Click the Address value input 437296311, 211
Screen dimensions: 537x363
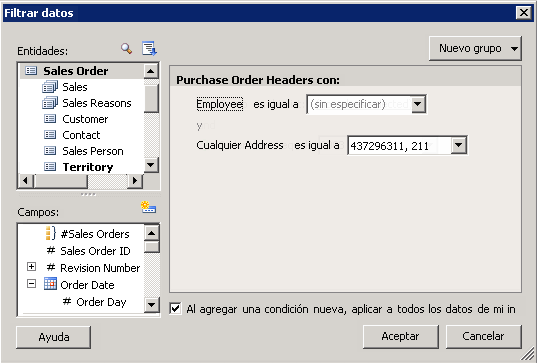click(x=399, y=146)
